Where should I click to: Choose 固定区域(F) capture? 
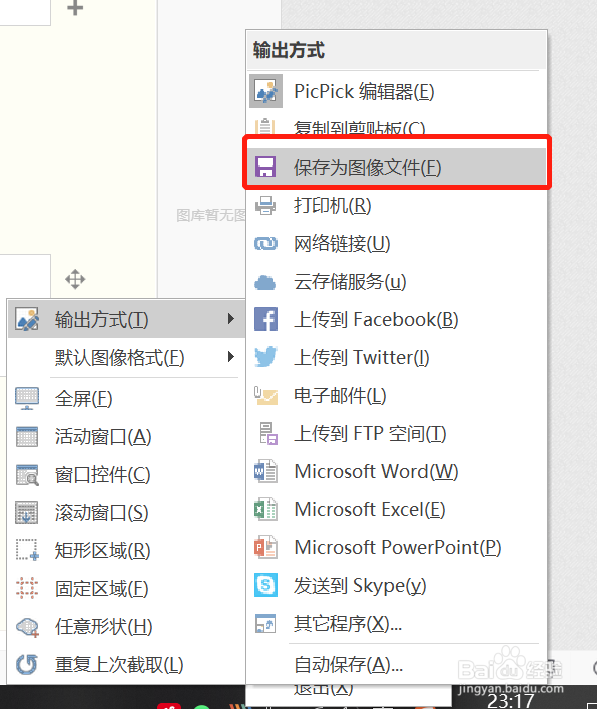point(126,588)
